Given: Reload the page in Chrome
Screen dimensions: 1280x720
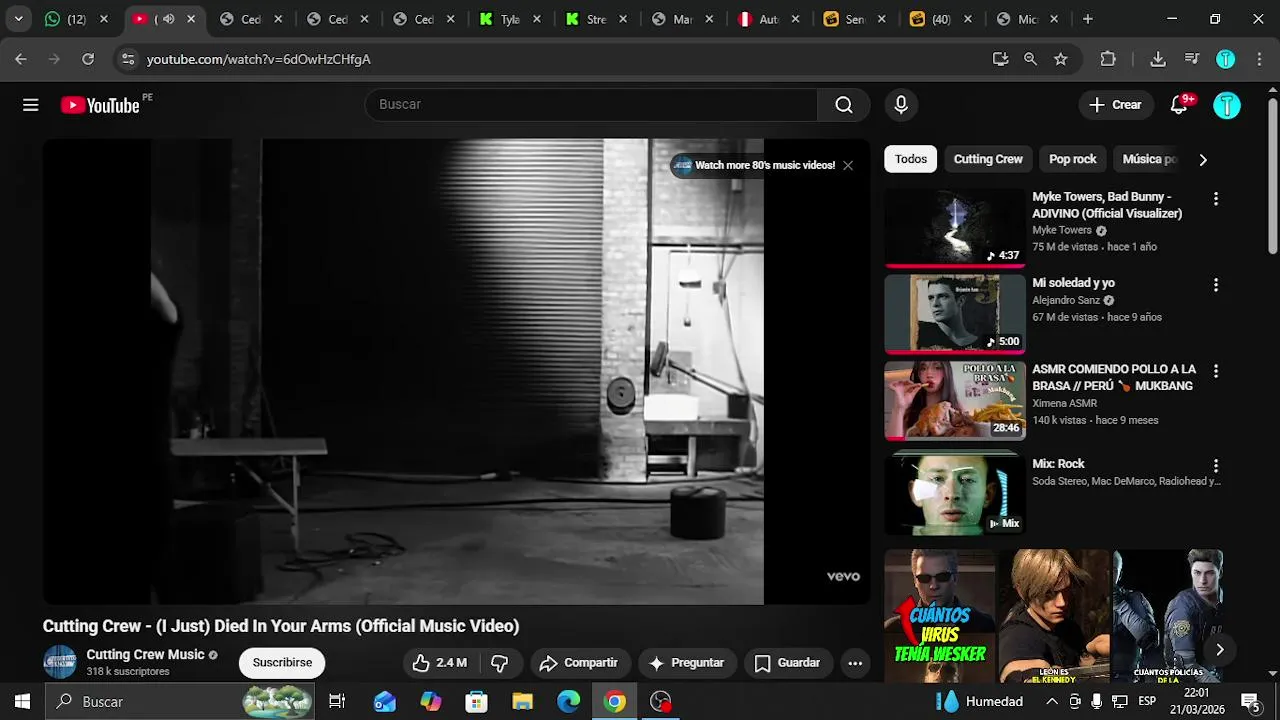Looking at the screenshot, I should click(x=88, y=59).
